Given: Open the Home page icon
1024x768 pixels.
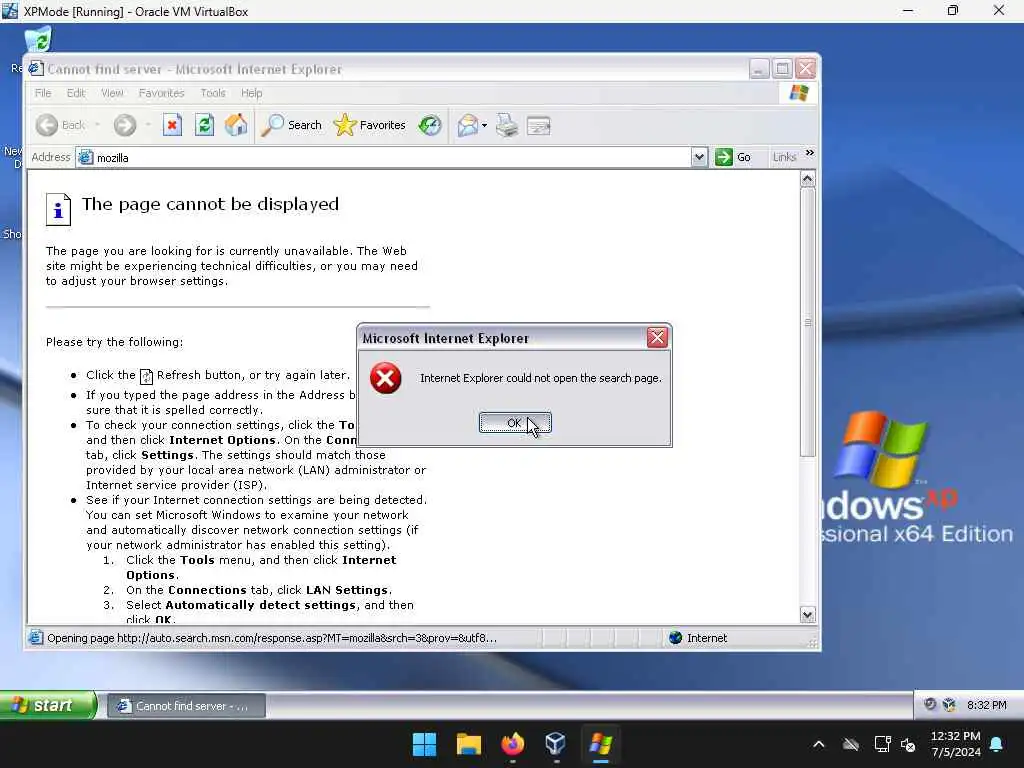Looking at the screenshot, I should click(x=236, y=125).
